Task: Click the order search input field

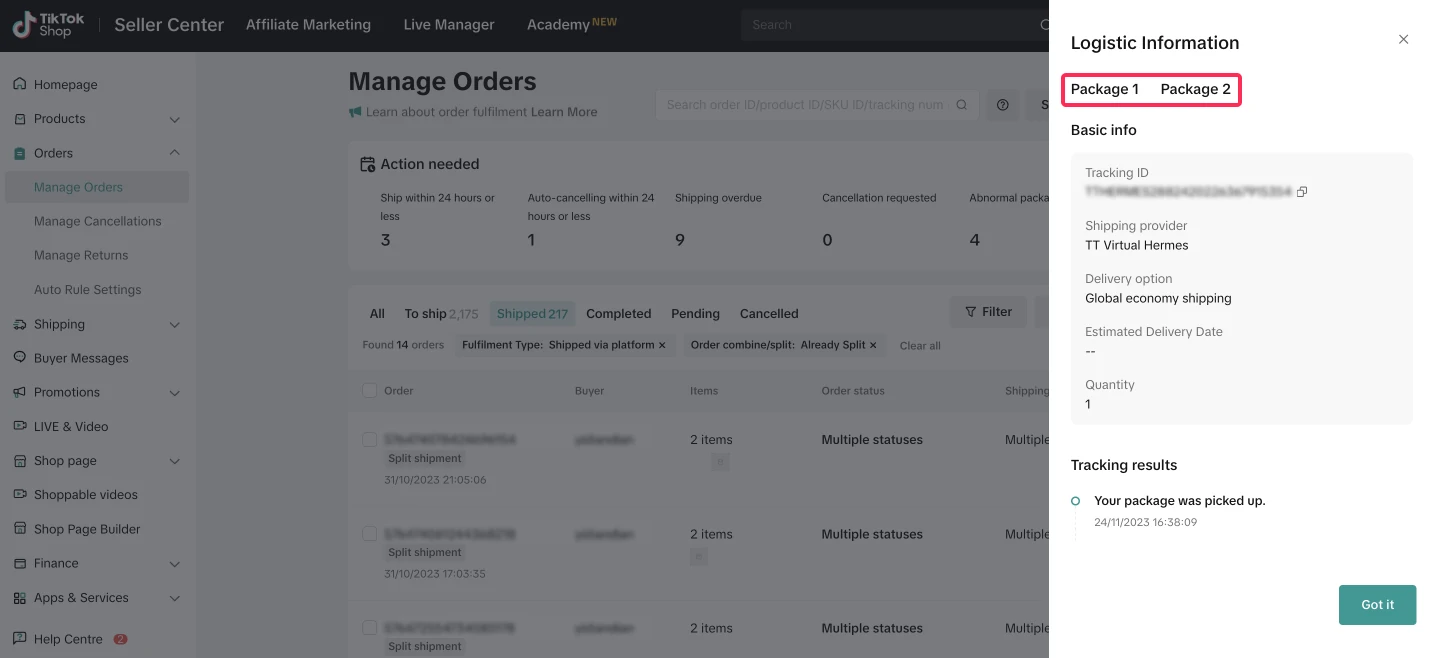Action: point(805,105)
